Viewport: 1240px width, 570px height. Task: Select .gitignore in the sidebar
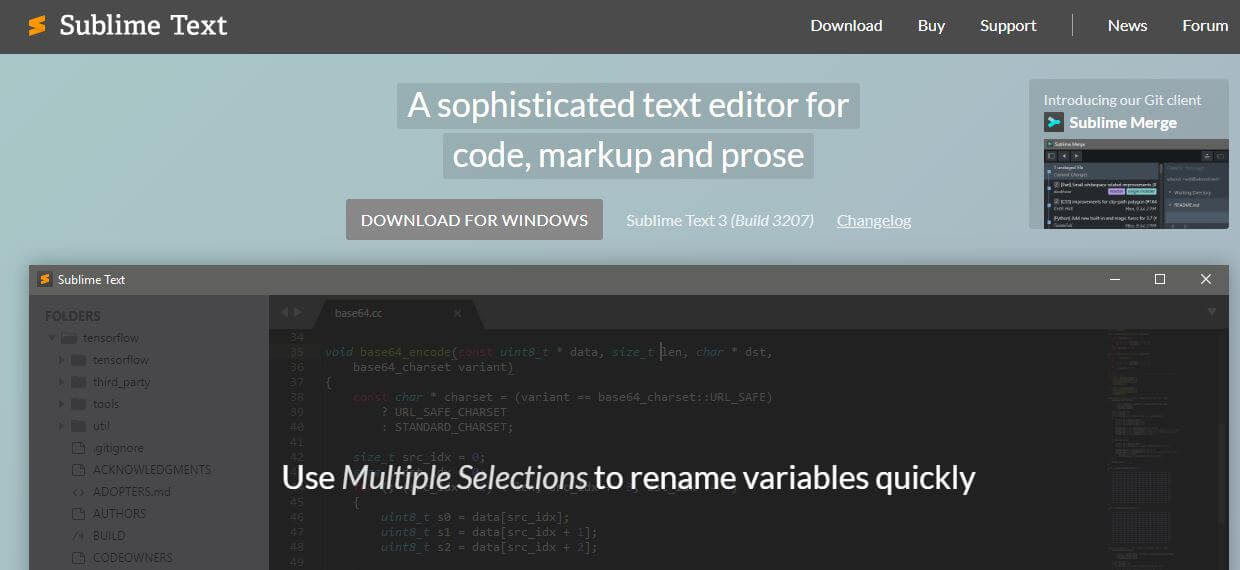pyautogui.click(x=118, y=448)
